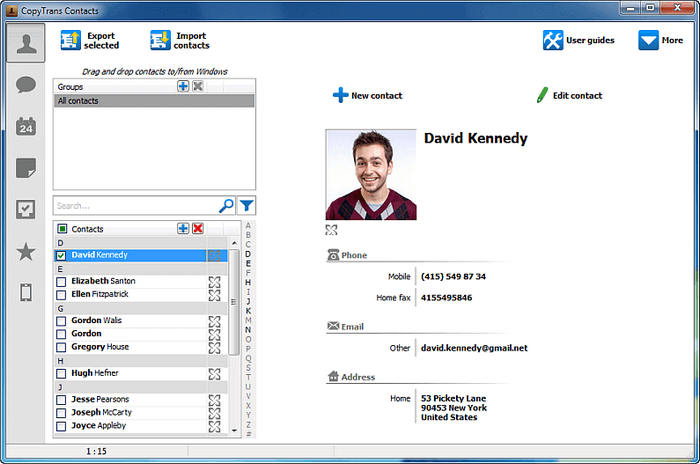Open the Messages speech bubble section
This screenshot has height=464, width=700.
point(26,84)
